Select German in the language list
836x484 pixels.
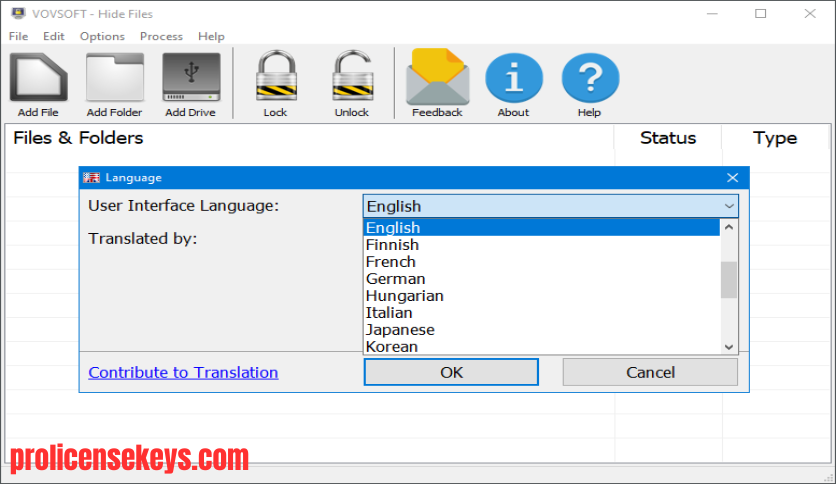pyautogui.click(x=542, y=279)
